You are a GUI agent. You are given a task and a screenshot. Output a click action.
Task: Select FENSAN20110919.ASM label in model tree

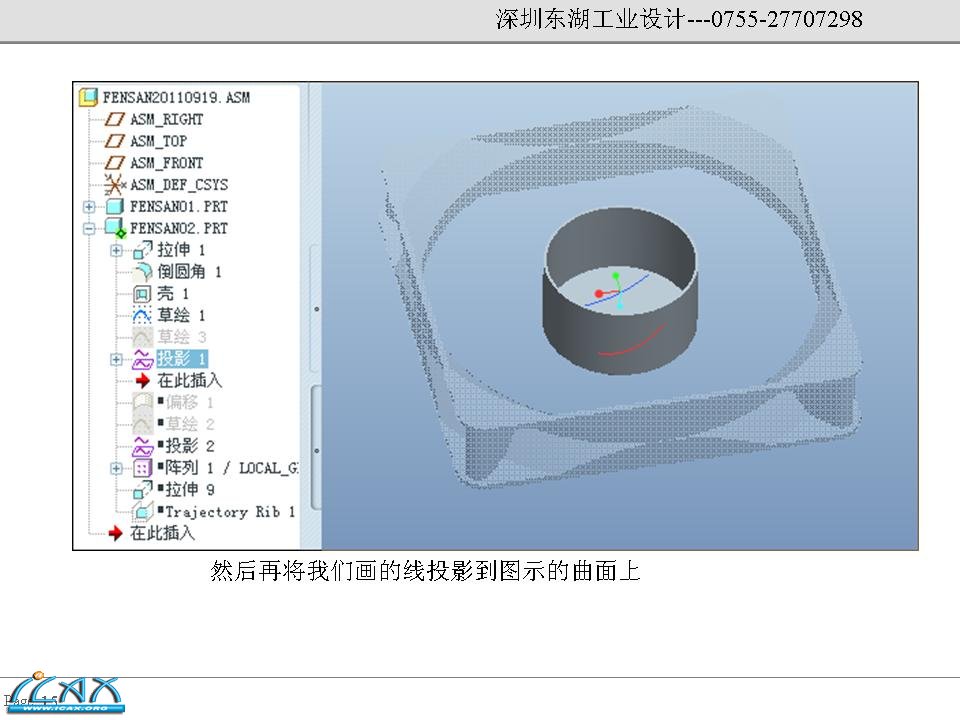(176, 97)
